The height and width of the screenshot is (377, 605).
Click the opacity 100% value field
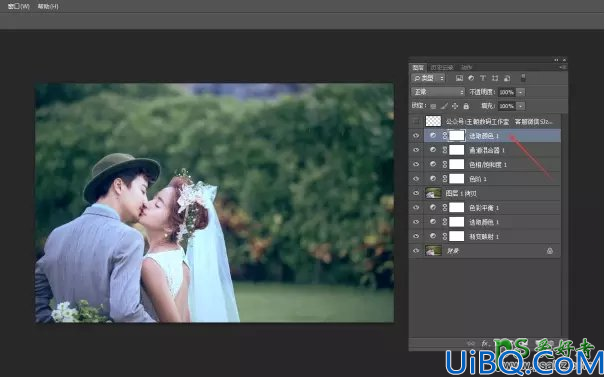pos(506,92)
